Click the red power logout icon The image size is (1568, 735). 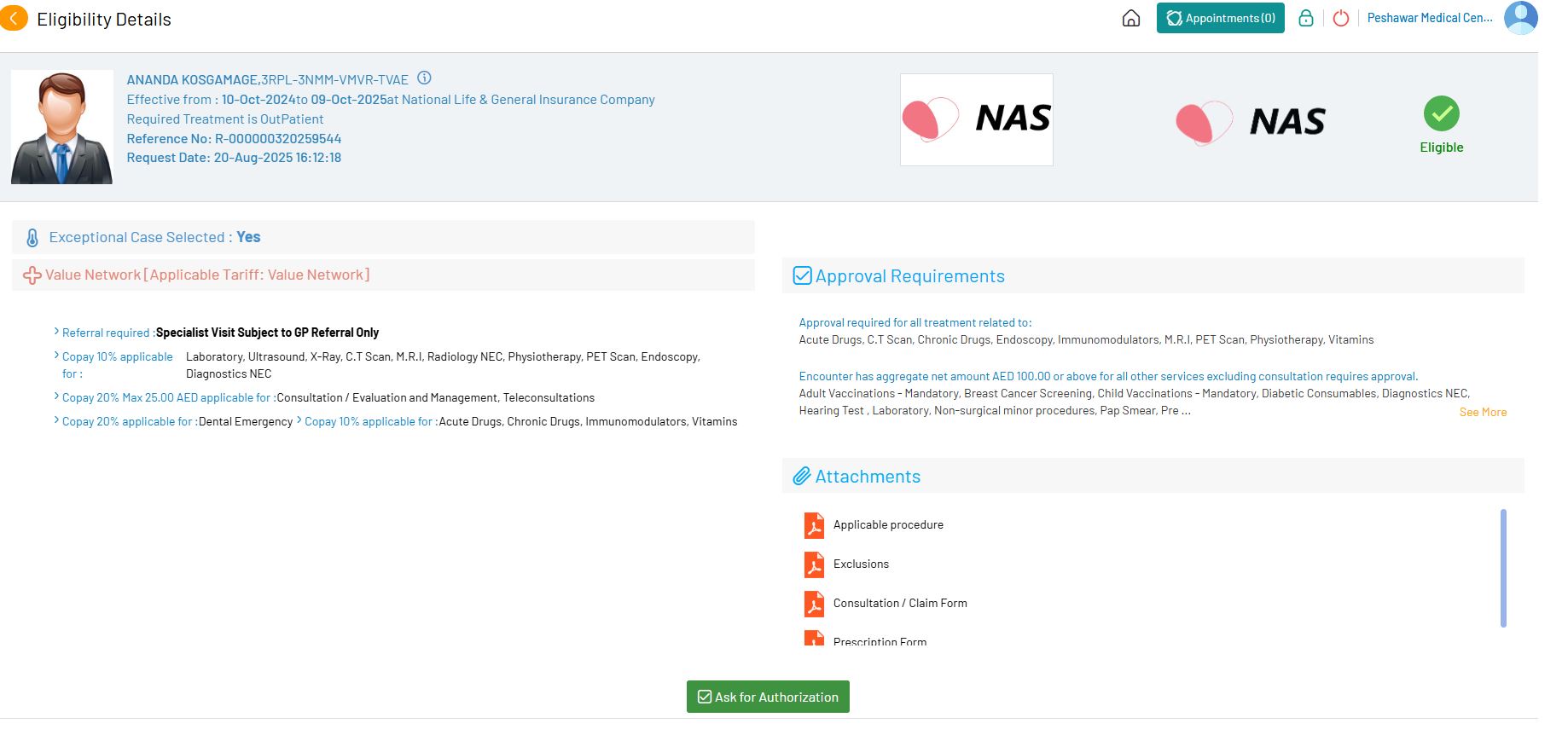(1340, 18)
